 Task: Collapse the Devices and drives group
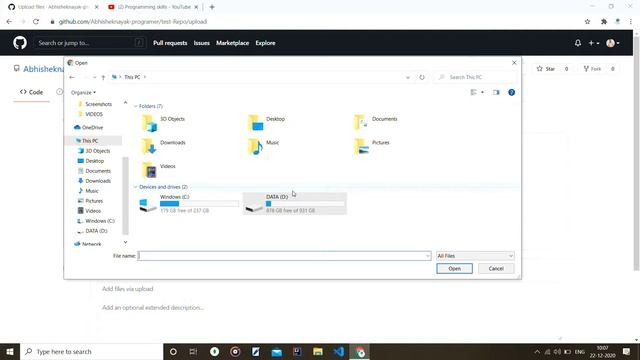tap(136, 187)
